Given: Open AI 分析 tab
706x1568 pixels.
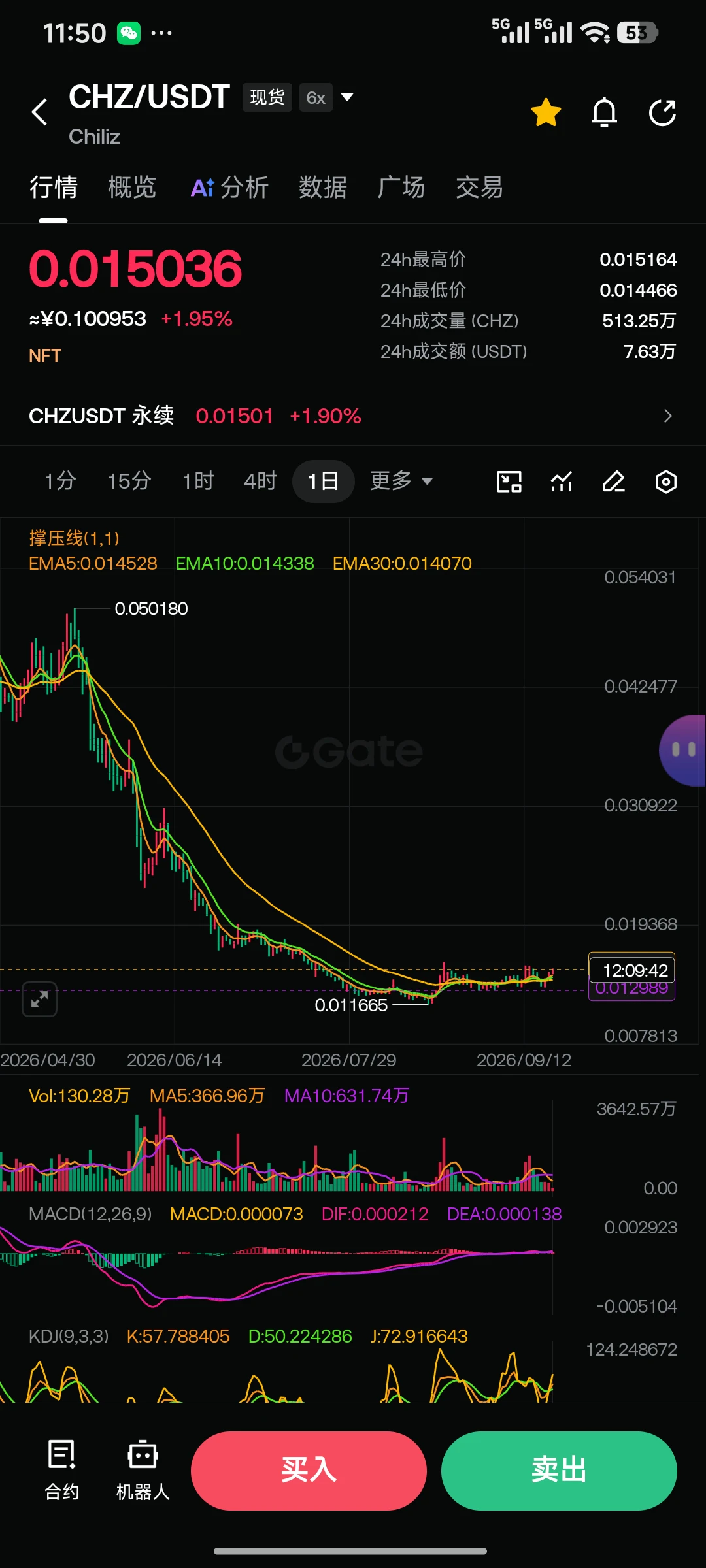Looking at the screenshot, I should click(229, 188).
